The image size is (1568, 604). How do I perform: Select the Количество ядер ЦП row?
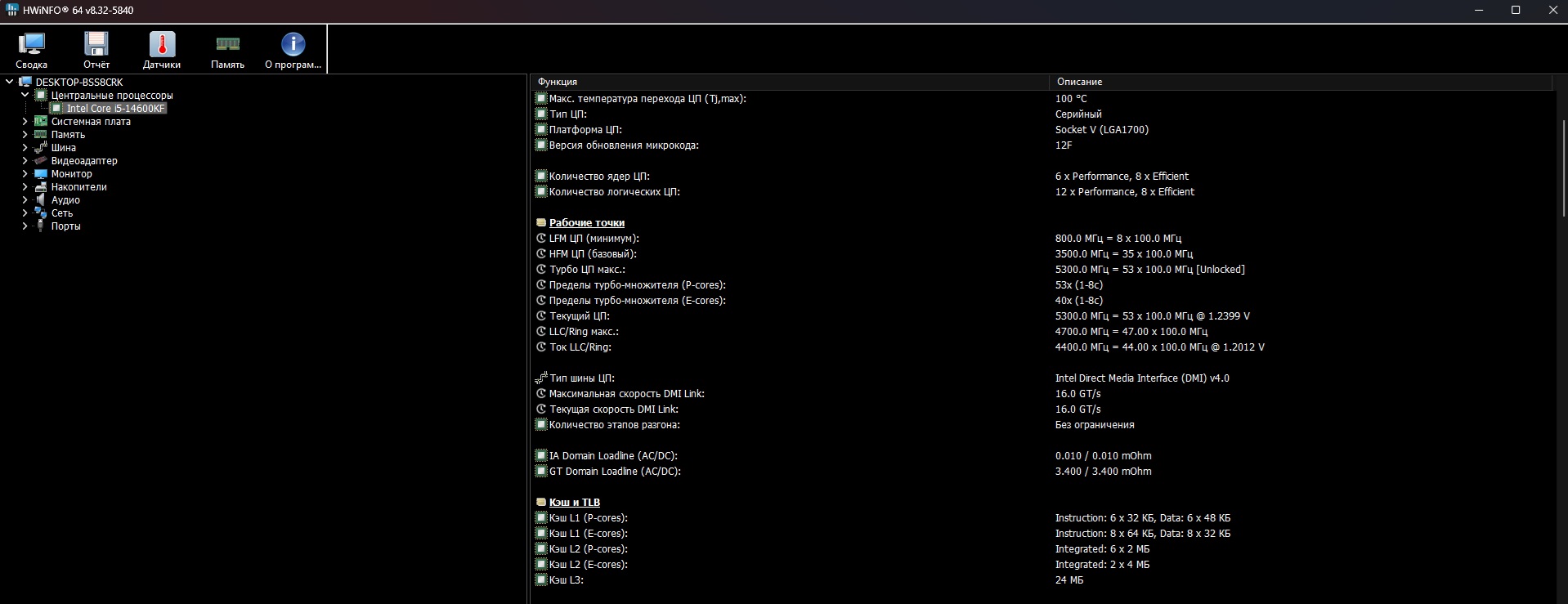(1044, 176)
